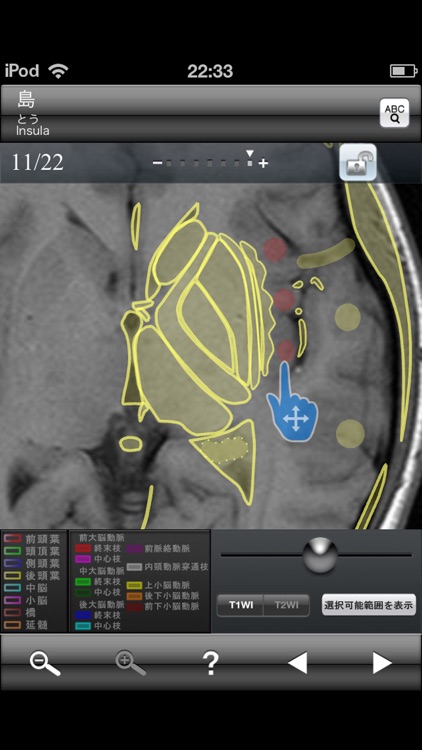The width and height of the screenshot is (422, 750).
Task: Zoom in with the plus magnifier
Action: pos(130,663)
